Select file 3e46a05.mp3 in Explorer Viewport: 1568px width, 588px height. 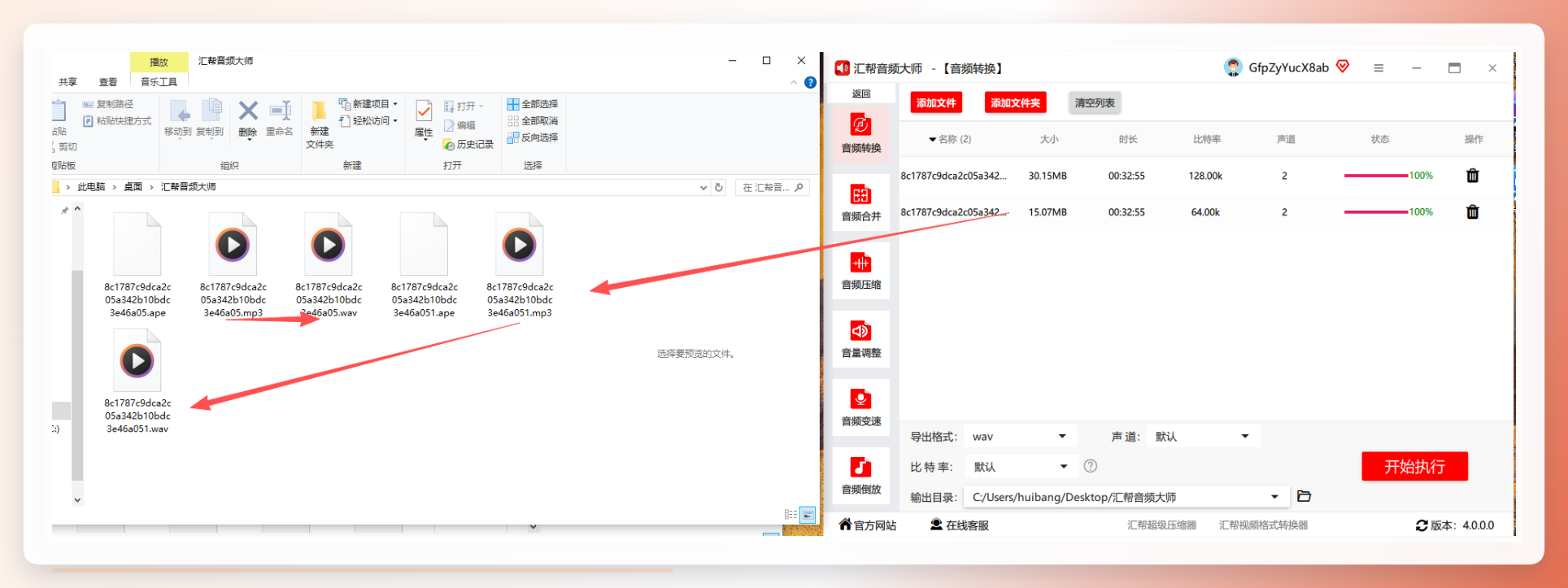[x=233, y=266]
